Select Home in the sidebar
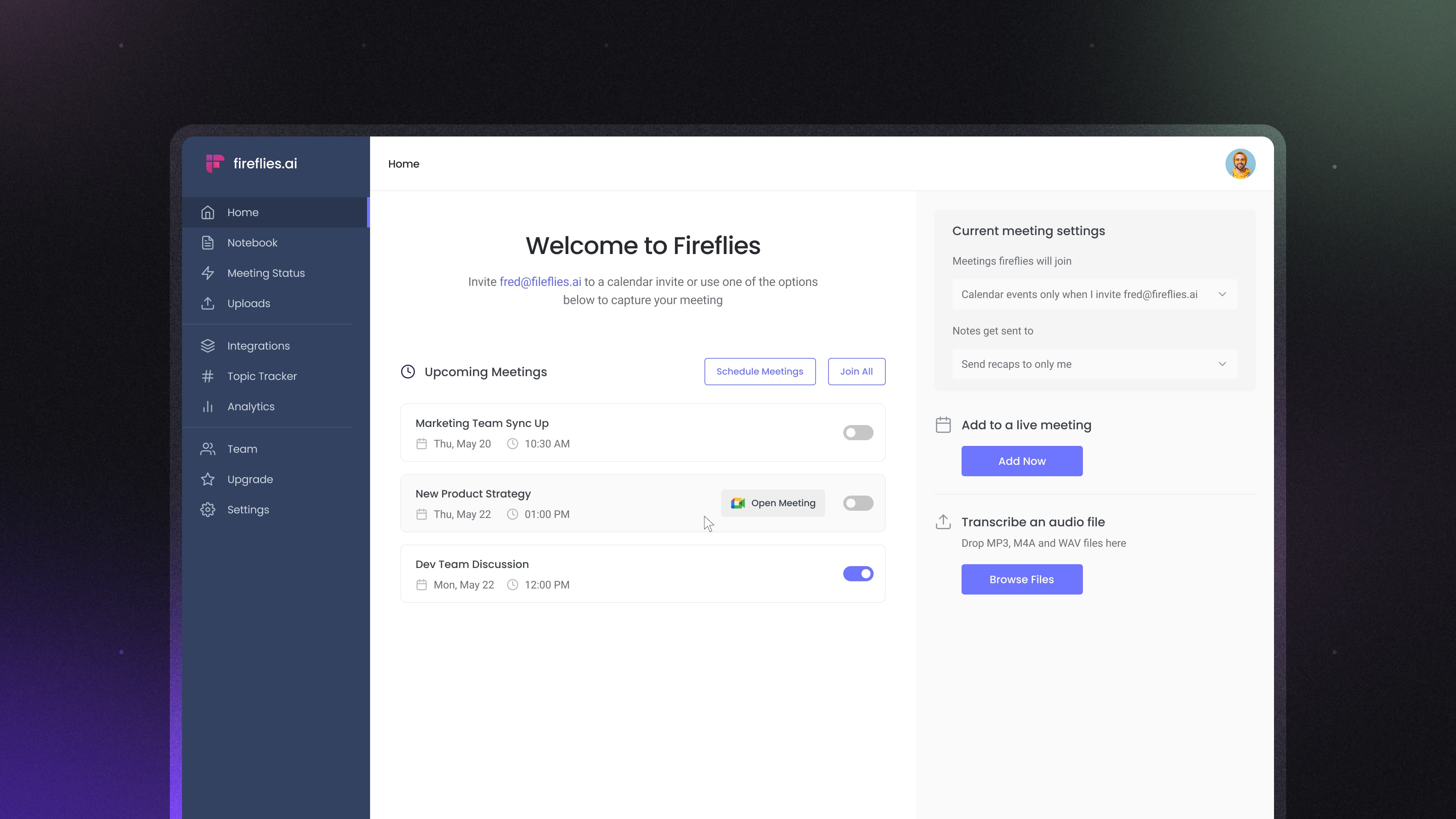1456x819 pixels. (x=243, y=212)
